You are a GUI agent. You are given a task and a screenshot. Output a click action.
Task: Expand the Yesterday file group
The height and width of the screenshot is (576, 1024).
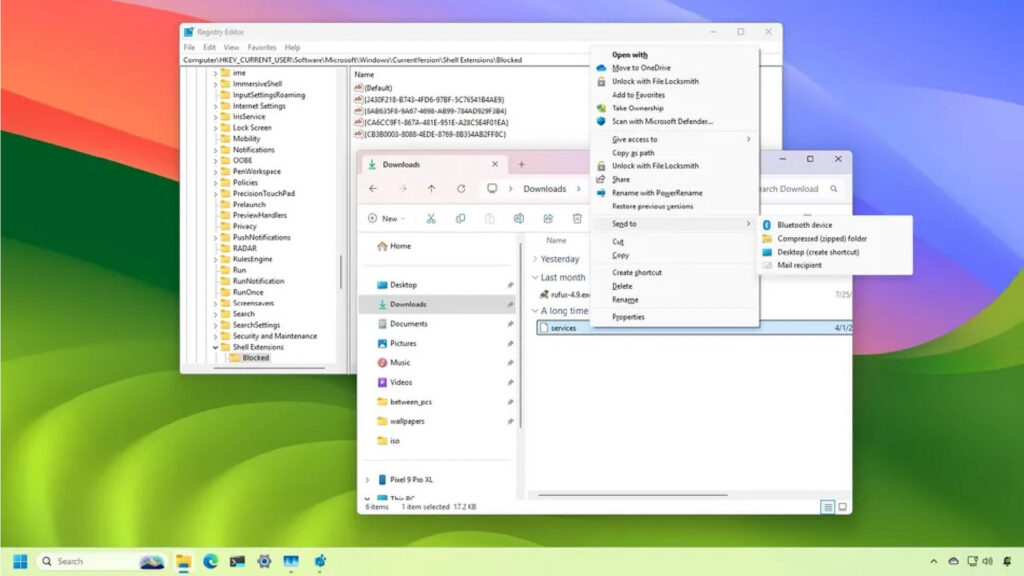(x=535, y=259)
